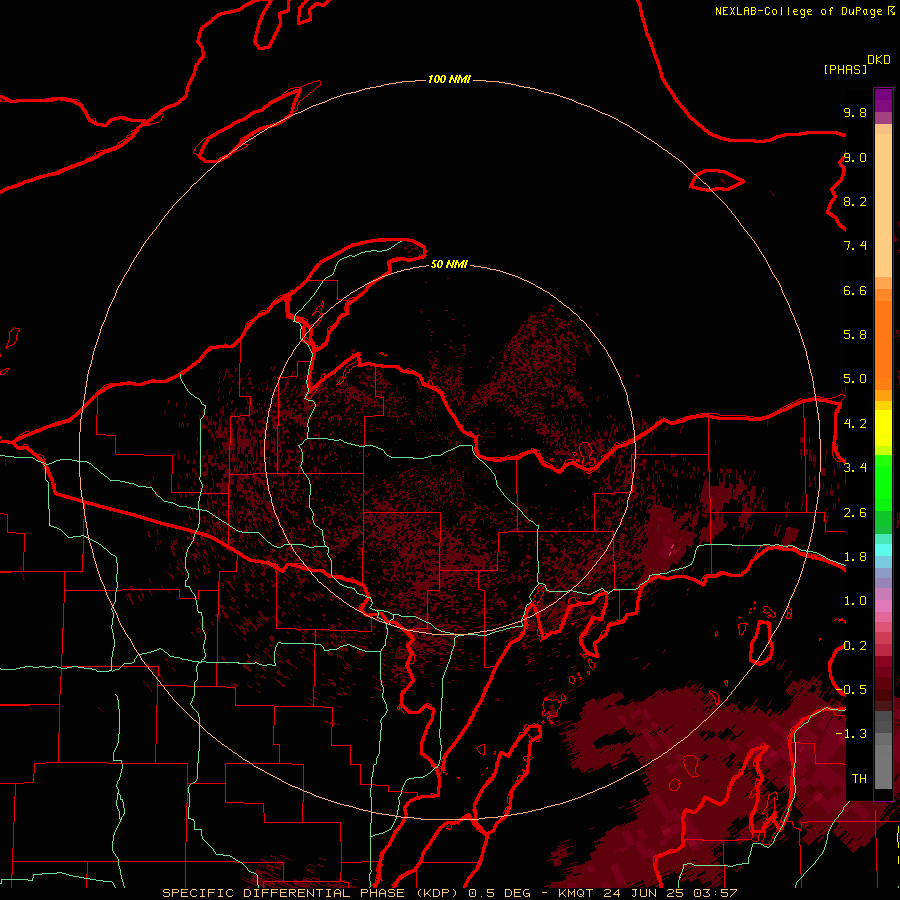Select the 0.2 value on the color scale
The height and width of the screenshot is (900, 900).
coord(855,646)
